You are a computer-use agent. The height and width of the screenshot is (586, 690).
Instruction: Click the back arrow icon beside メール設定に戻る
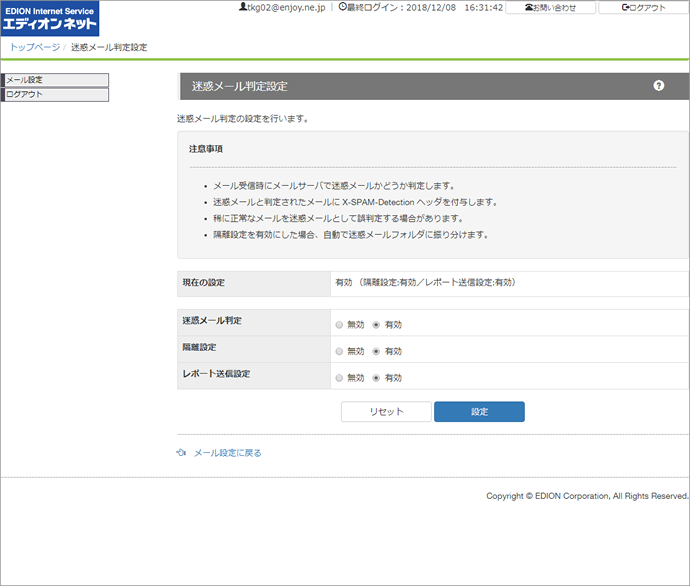point(181,452)
